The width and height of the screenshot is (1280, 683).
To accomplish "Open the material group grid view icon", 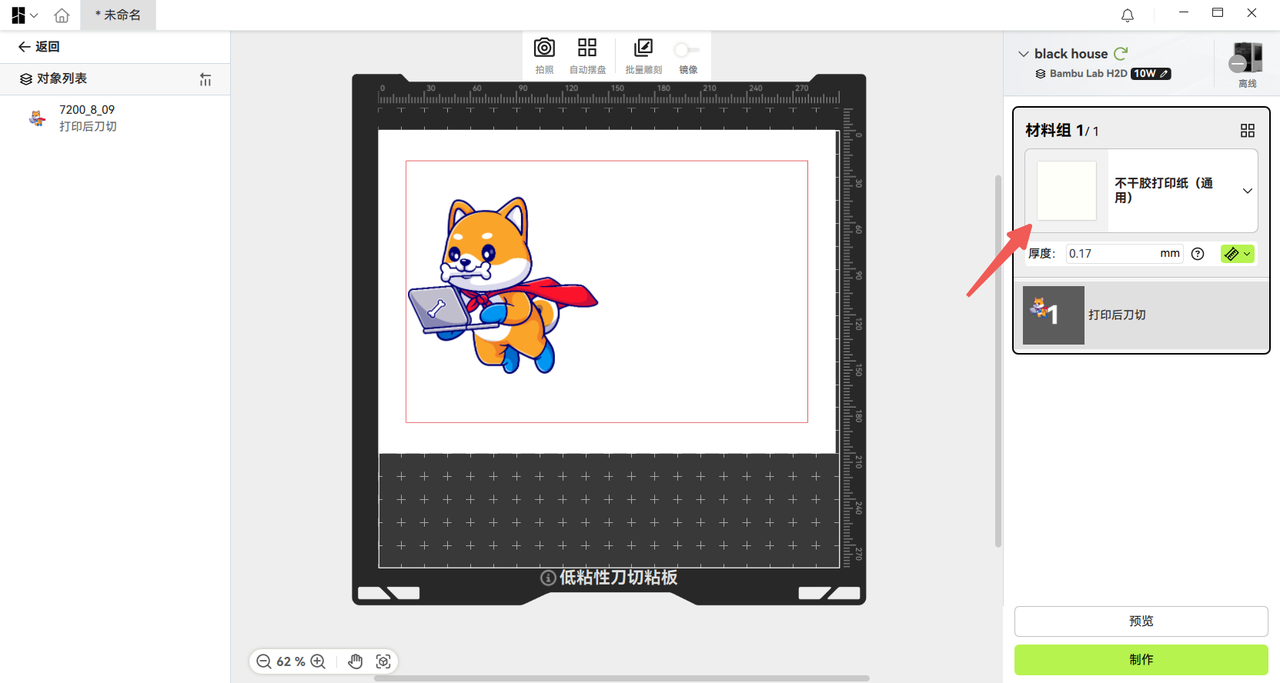I will click(1247, 131).
